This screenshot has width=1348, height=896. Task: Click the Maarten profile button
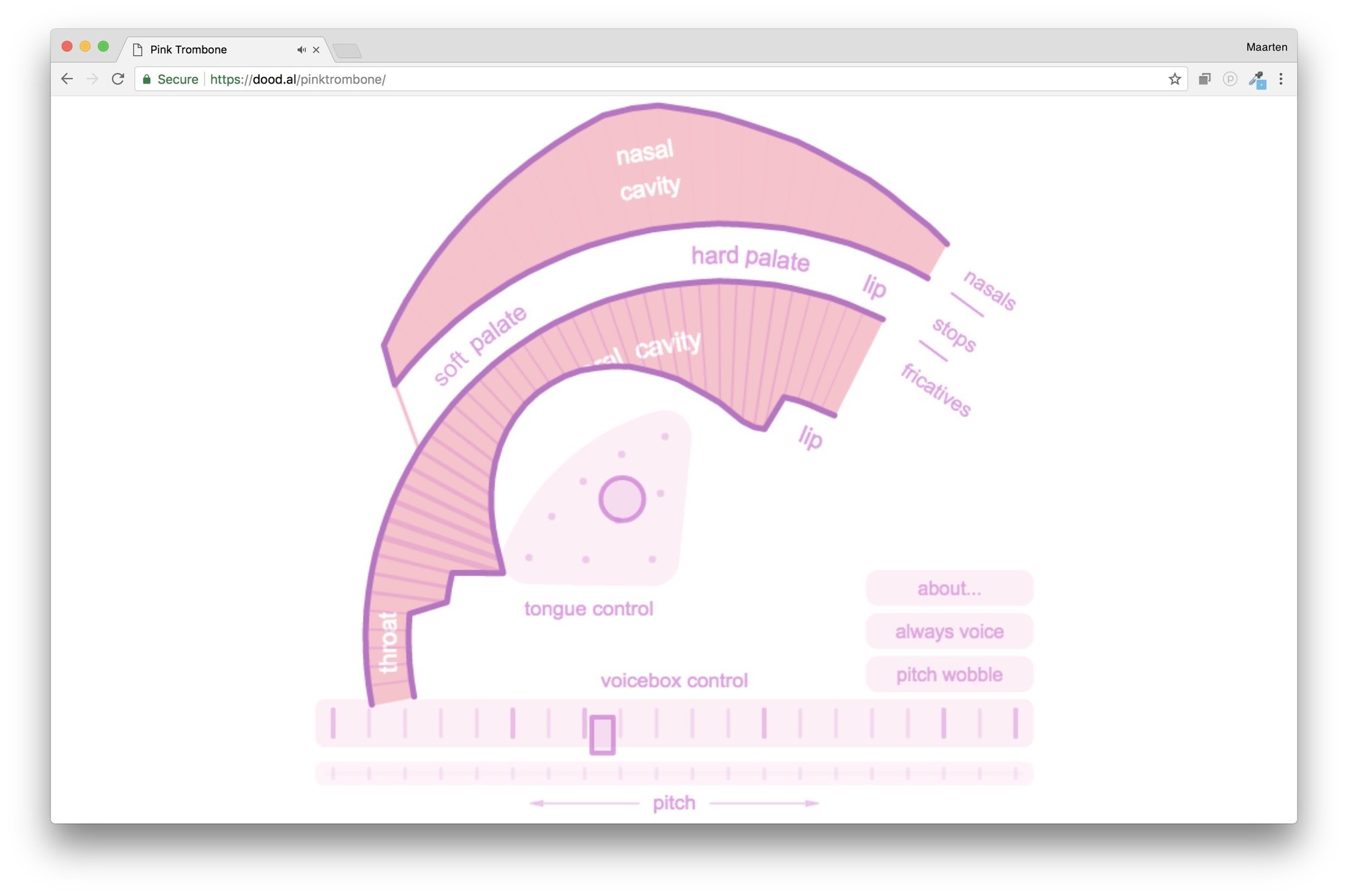click(x=1266, y=47)
